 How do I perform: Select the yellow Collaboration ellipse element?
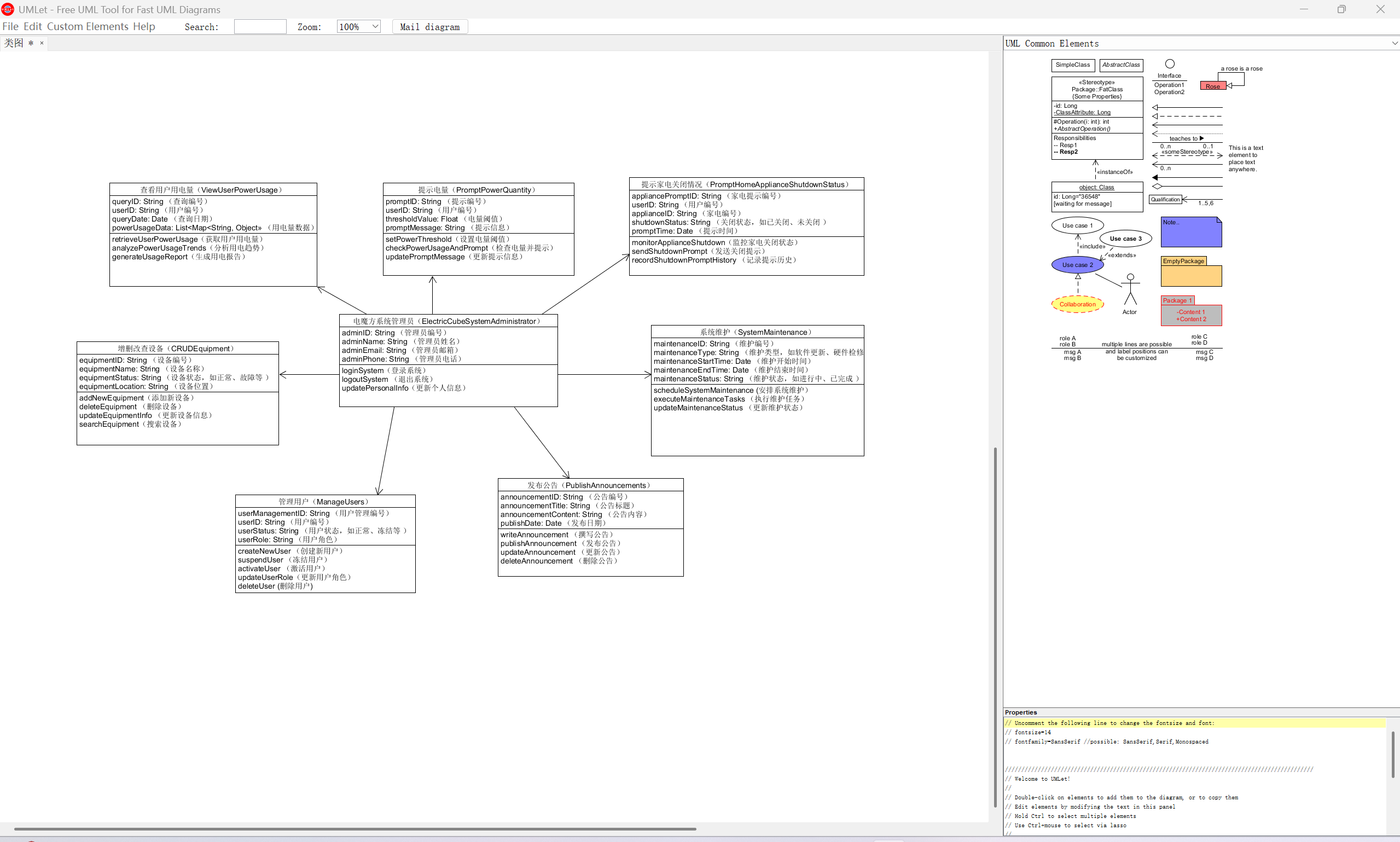click(x=1077, y=304)
